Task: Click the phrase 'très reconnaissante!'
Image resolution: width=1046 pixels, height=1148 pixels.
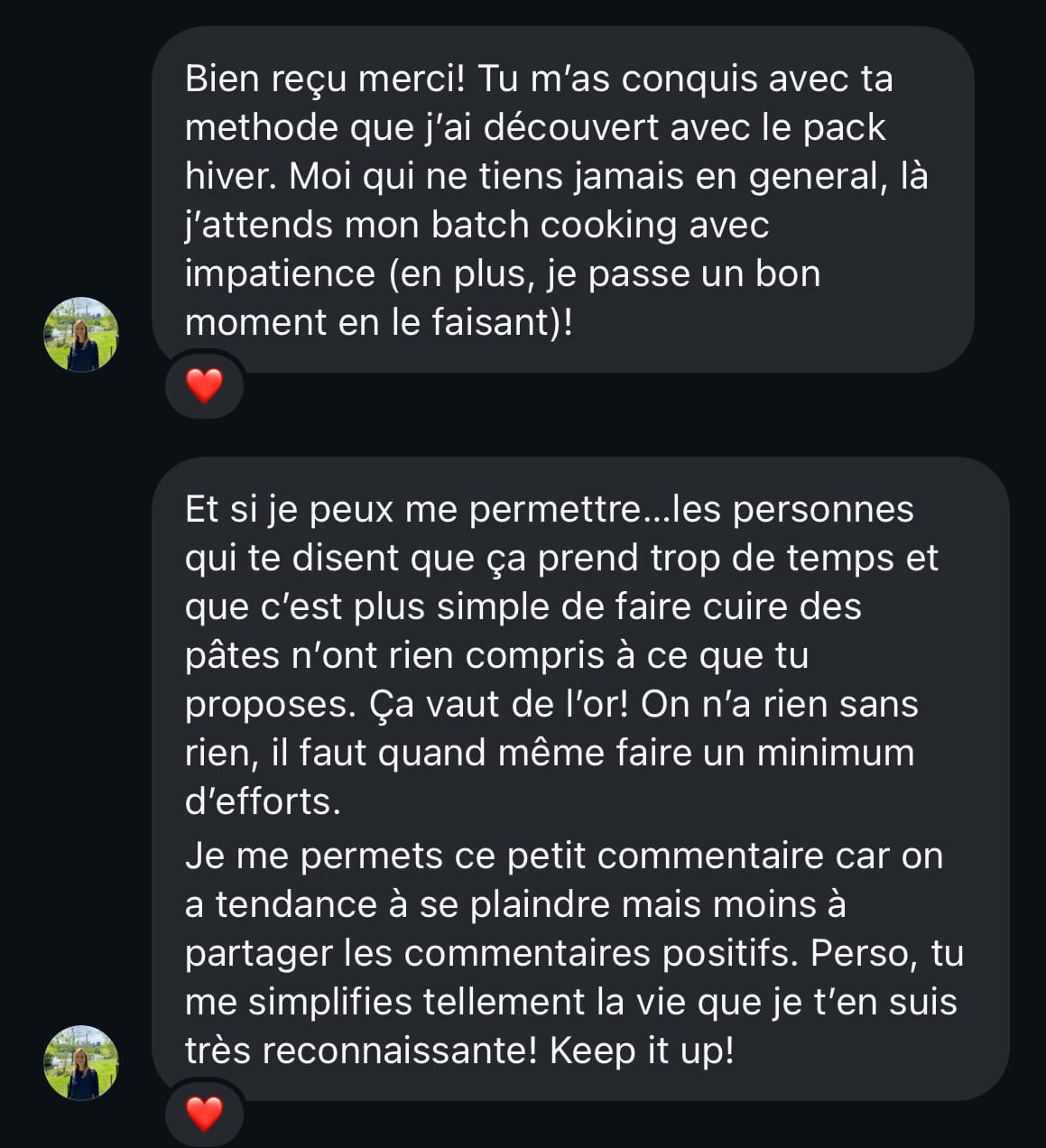Action: pyautogui.click(x=362, y=1051)
